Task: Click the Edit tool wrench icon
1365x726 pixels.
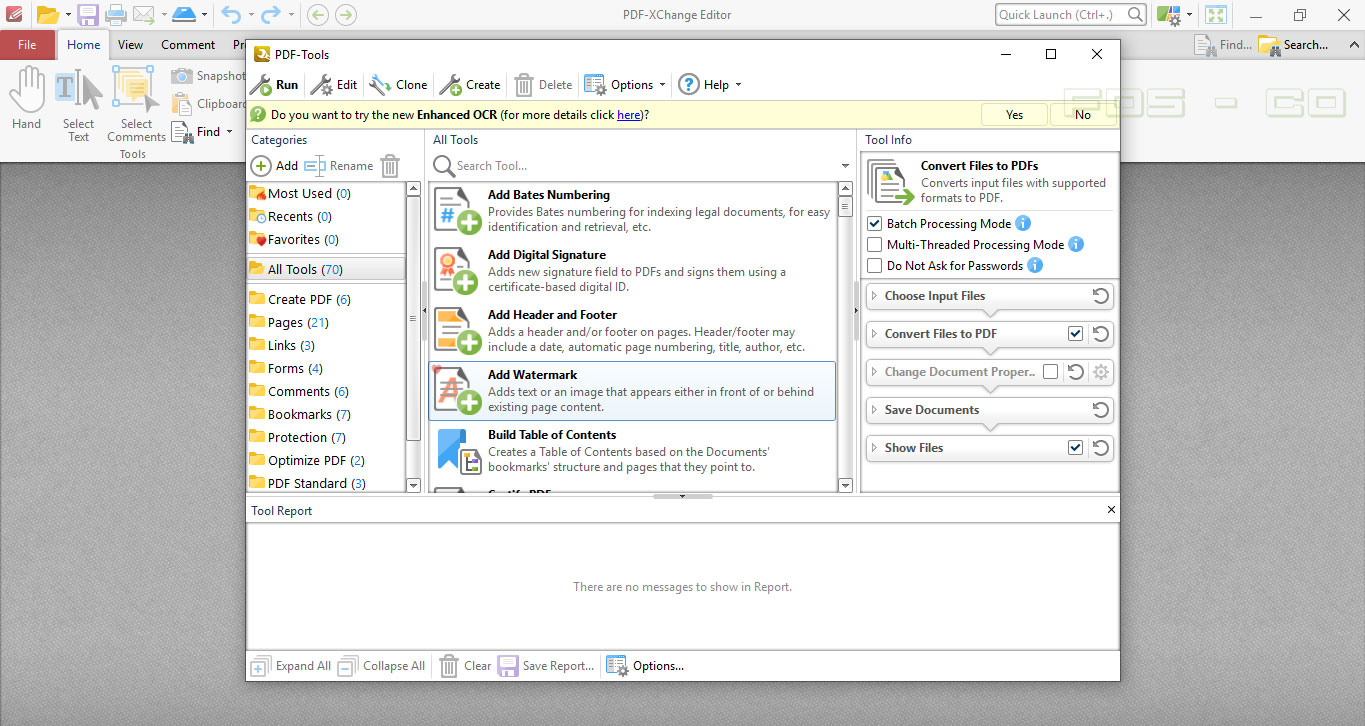Action: click(x=320, y=85)
